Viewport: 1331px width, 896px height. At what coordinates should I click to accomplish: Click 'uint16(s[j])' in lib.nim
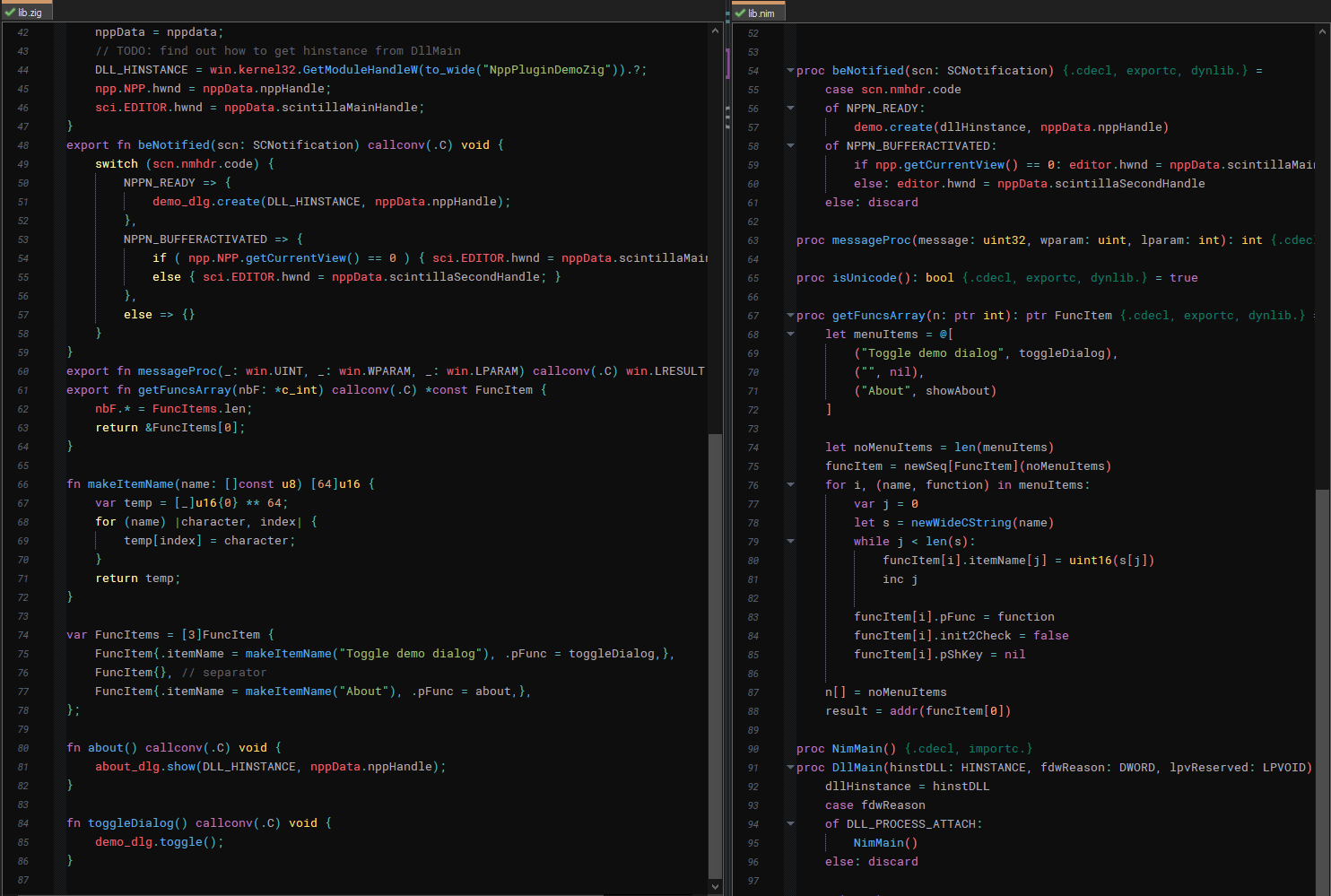(x=1112, y=561)
